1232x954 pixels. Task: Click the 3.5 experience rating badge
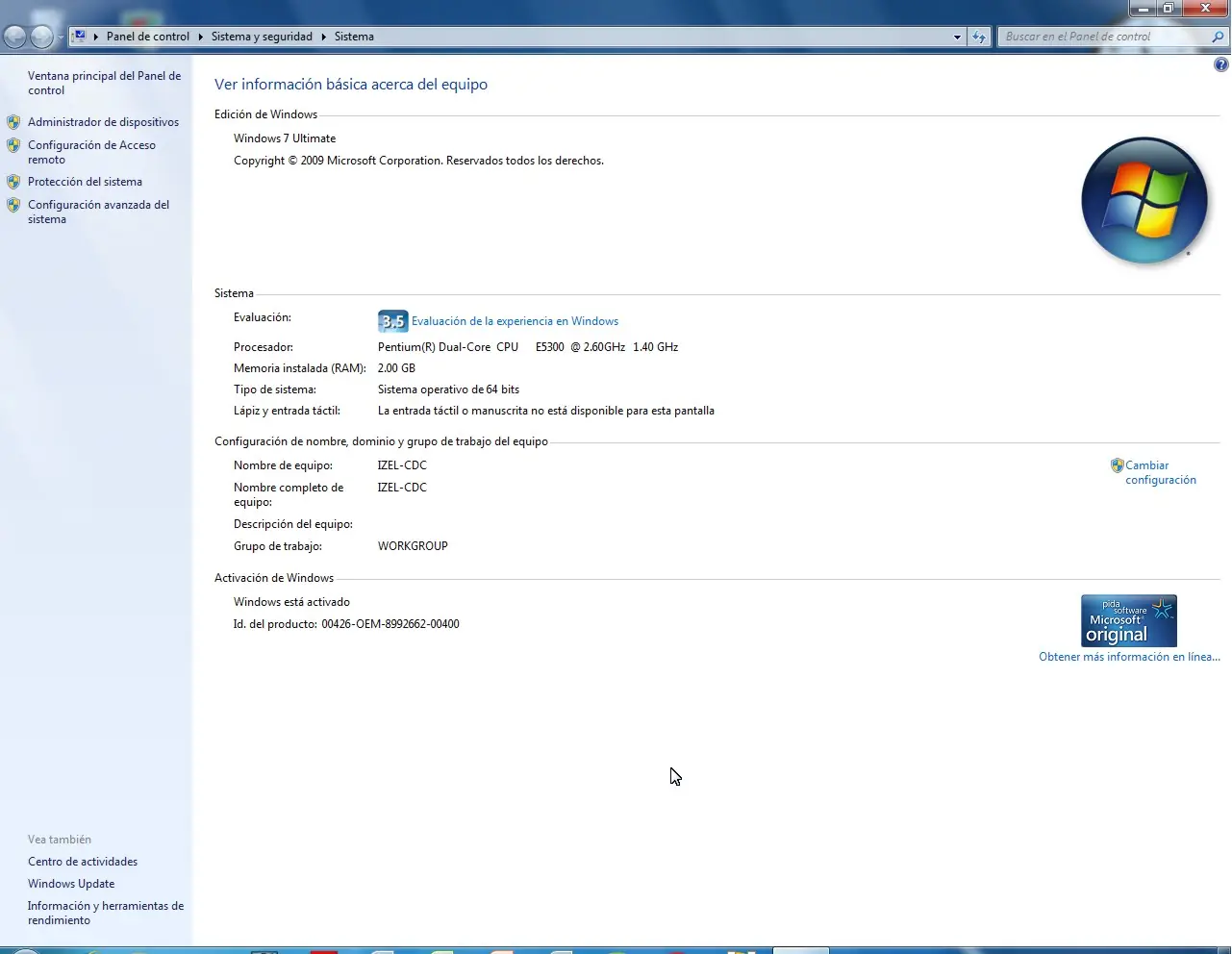click(x=392, y=321)
